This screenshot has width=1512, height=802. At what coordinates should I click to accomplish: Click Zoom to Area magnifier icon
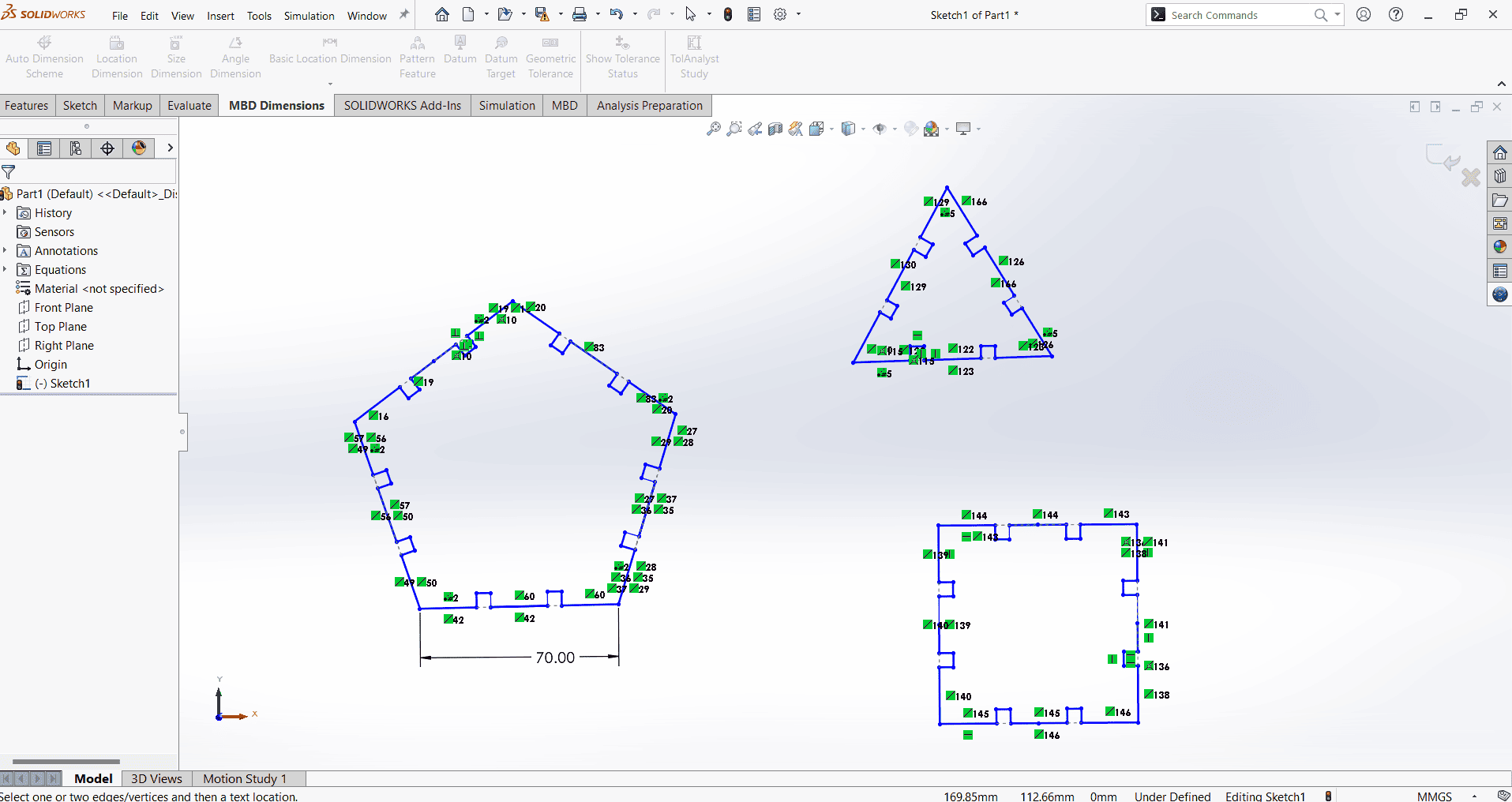point(734,129)
